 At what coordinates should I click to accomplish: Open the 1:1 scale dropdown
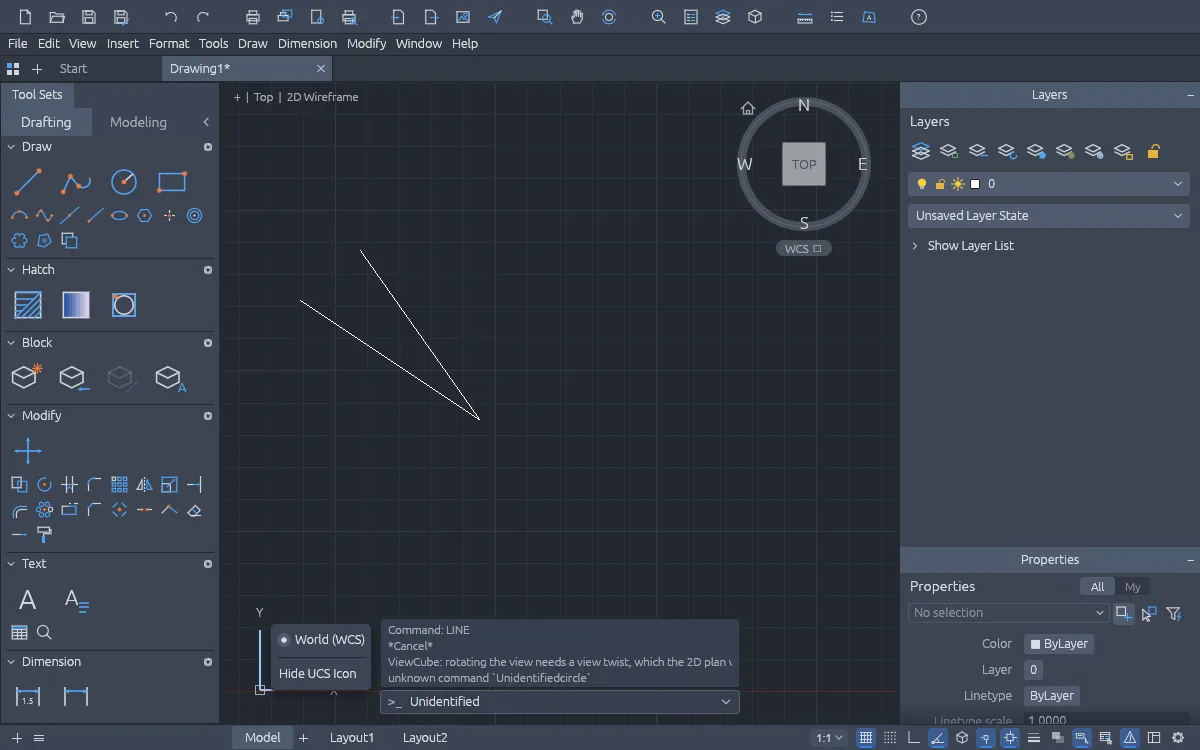(x=830, y=738)
